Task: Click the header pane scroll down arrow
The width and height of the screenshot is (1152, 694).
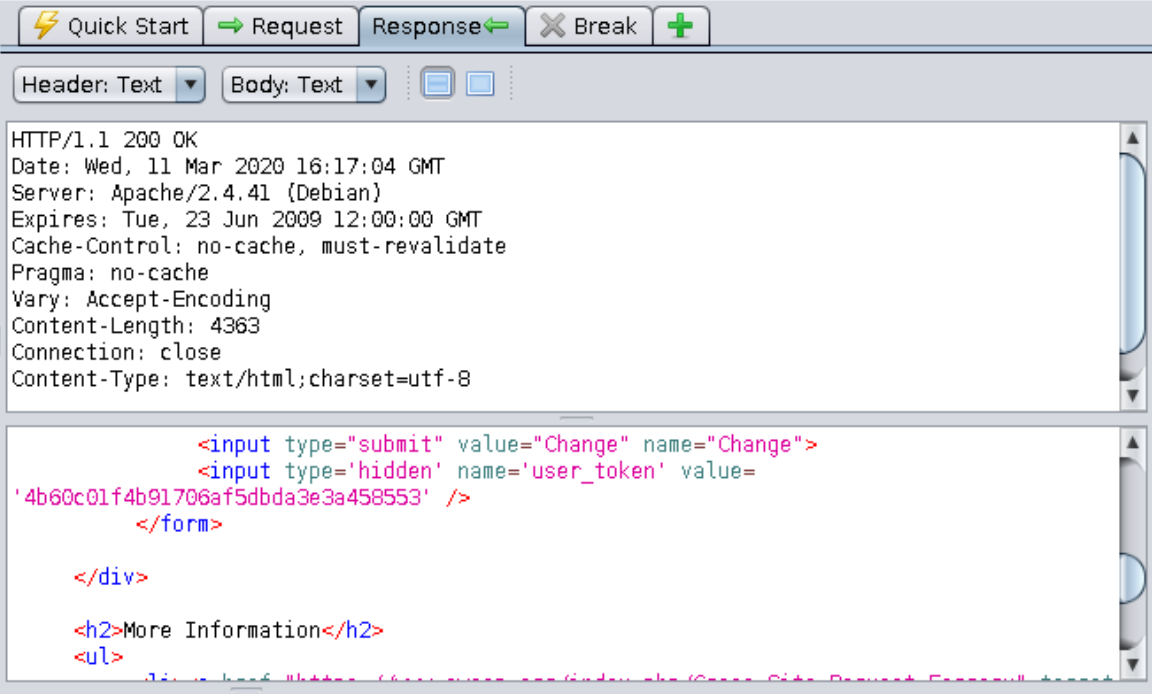Action: [1132, 396]
